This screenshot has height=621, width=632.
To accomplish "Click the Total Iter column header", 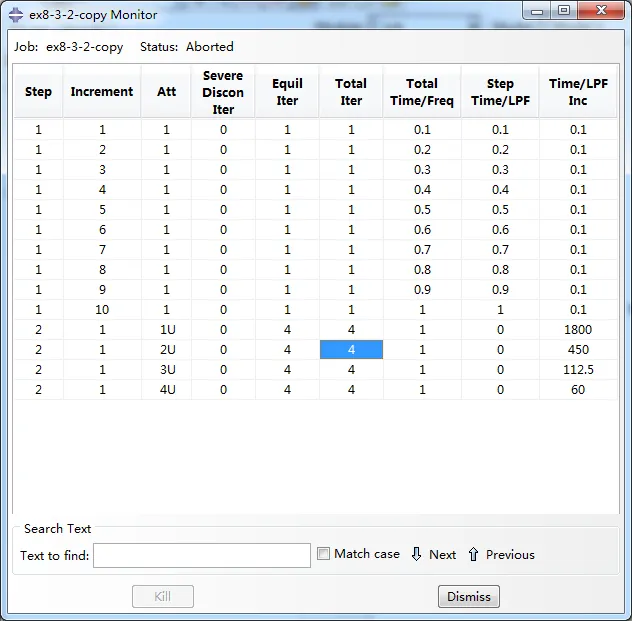I will pyautogui.click(x=351, y=92).
